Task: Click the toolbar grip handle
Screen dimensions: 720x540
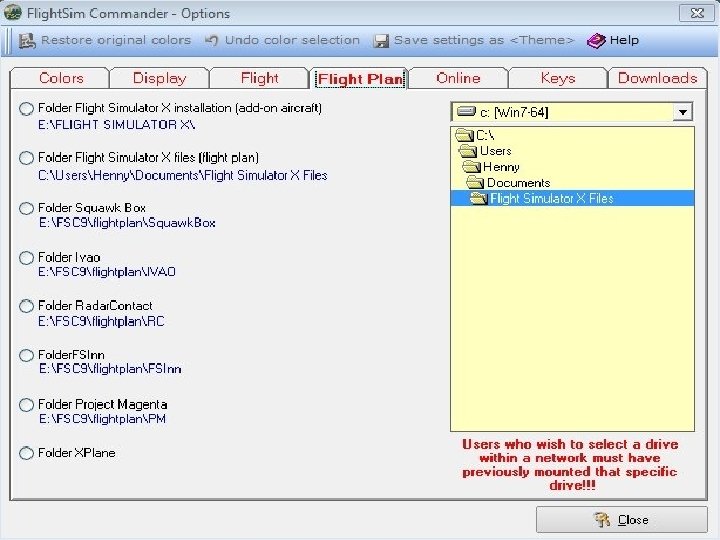Action: click(9, 41)
